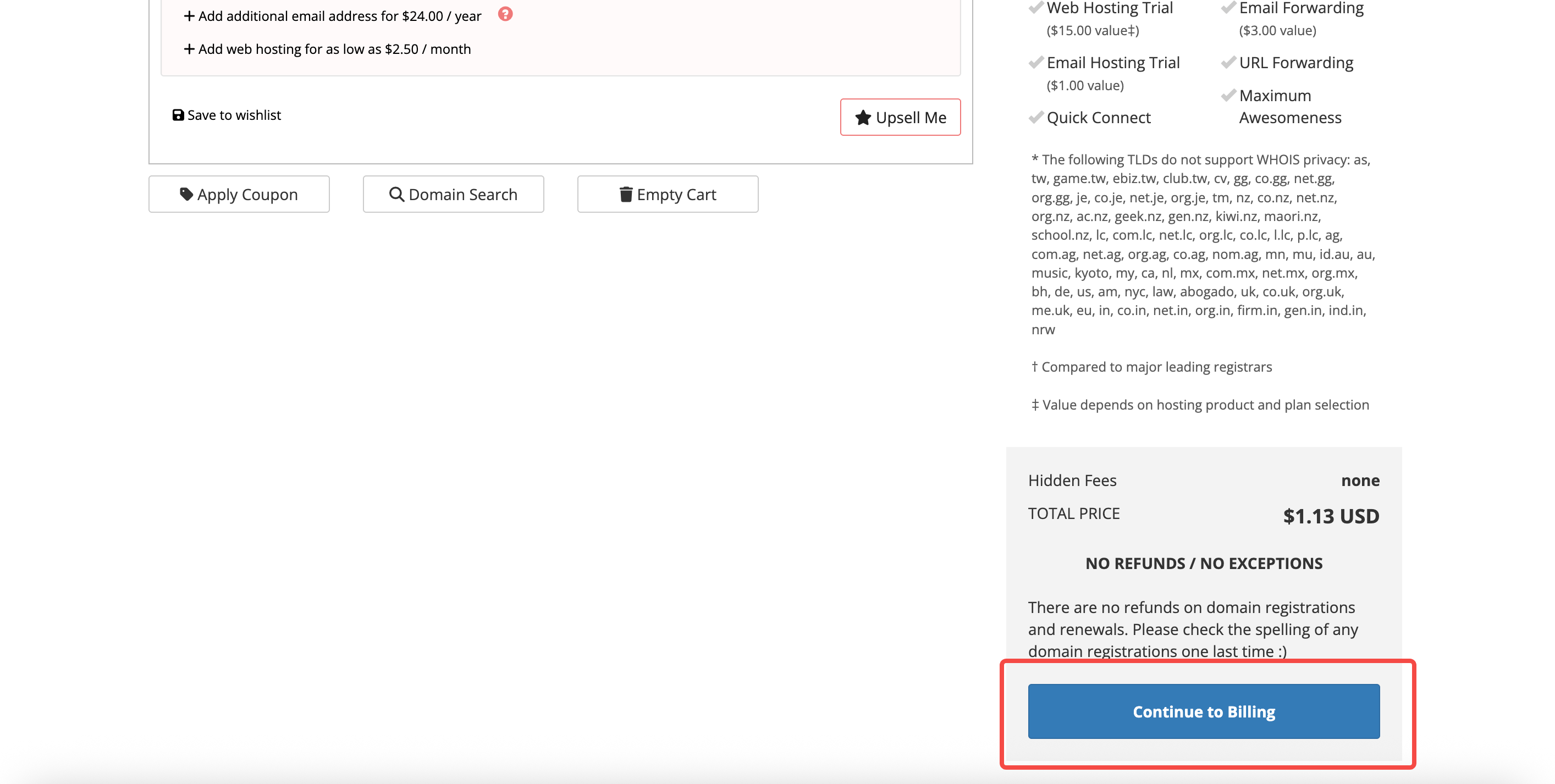Screen dimensions: 1555x784
Task: Click the Continue to Billing button
Action: [1203, 711]
